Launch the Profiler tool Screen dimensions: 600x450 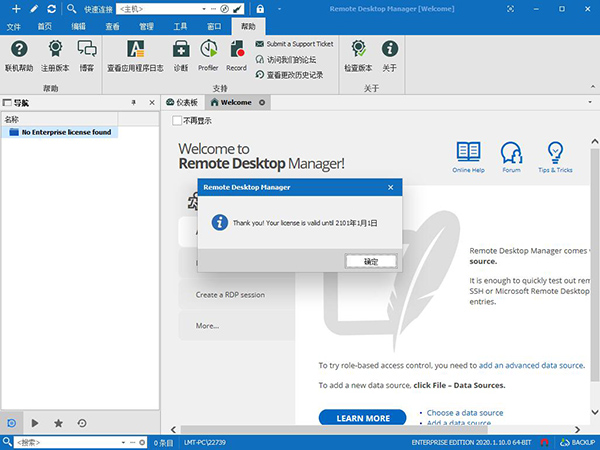click(x=208, y=56)
